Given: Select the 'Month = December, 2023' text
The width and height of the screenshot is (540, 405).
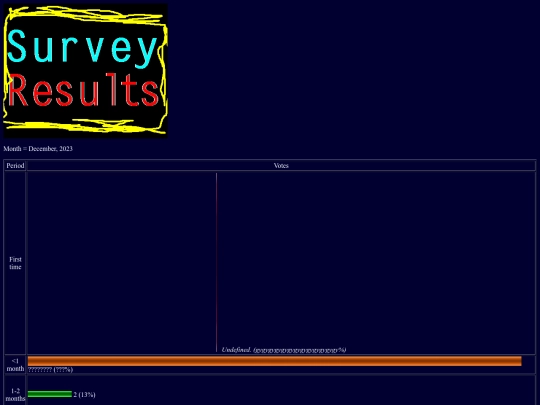Looking at the screenshot, I should point(38,149).
